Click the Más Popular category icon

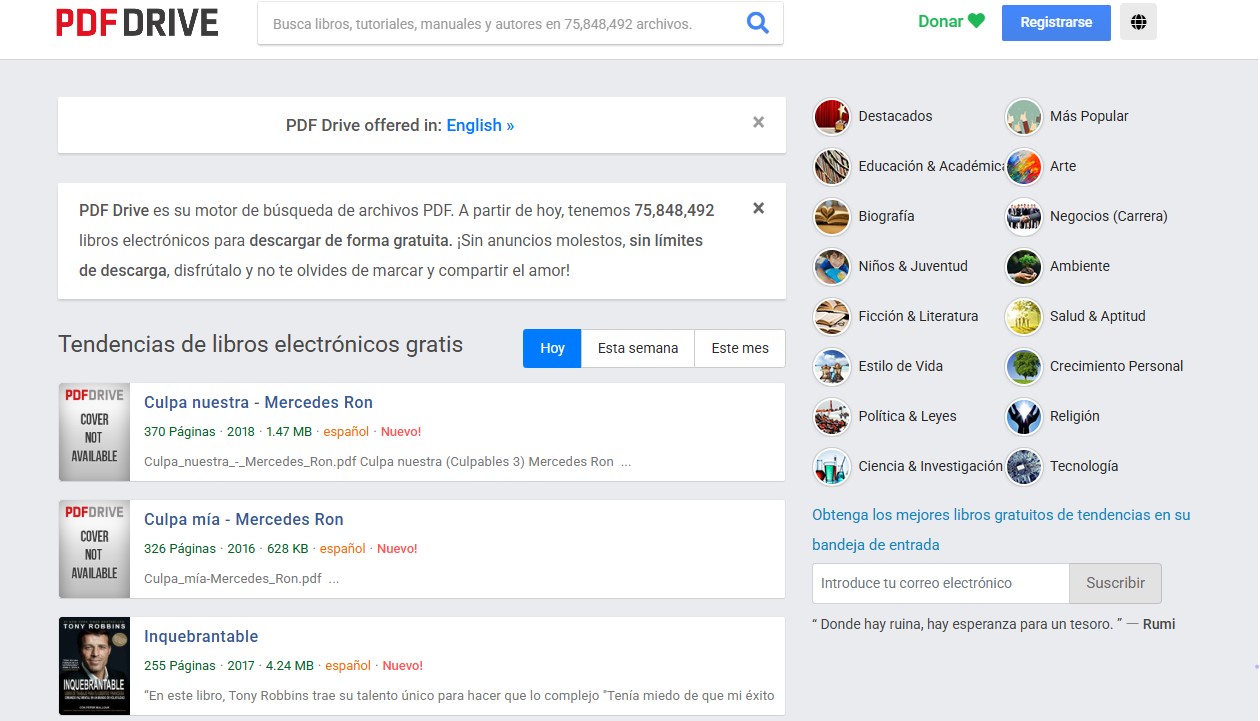click(1024, 117)
